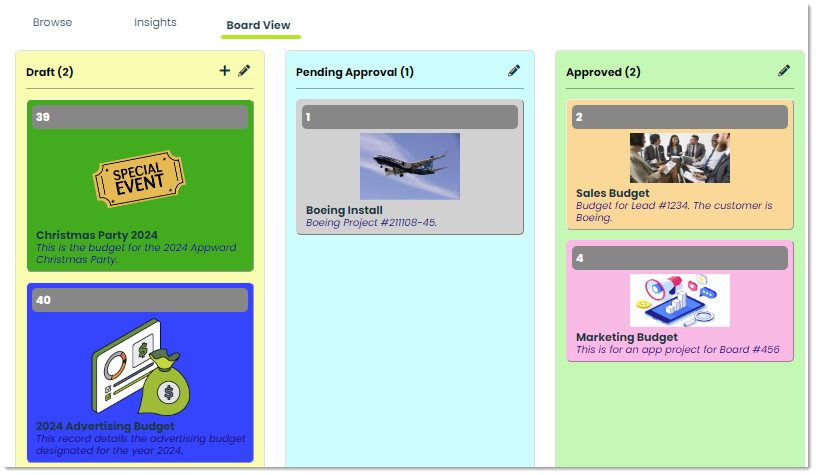The image size is (816, 475).
Task: Click the Christmas Party budget description text
Action: pos(136,253)
